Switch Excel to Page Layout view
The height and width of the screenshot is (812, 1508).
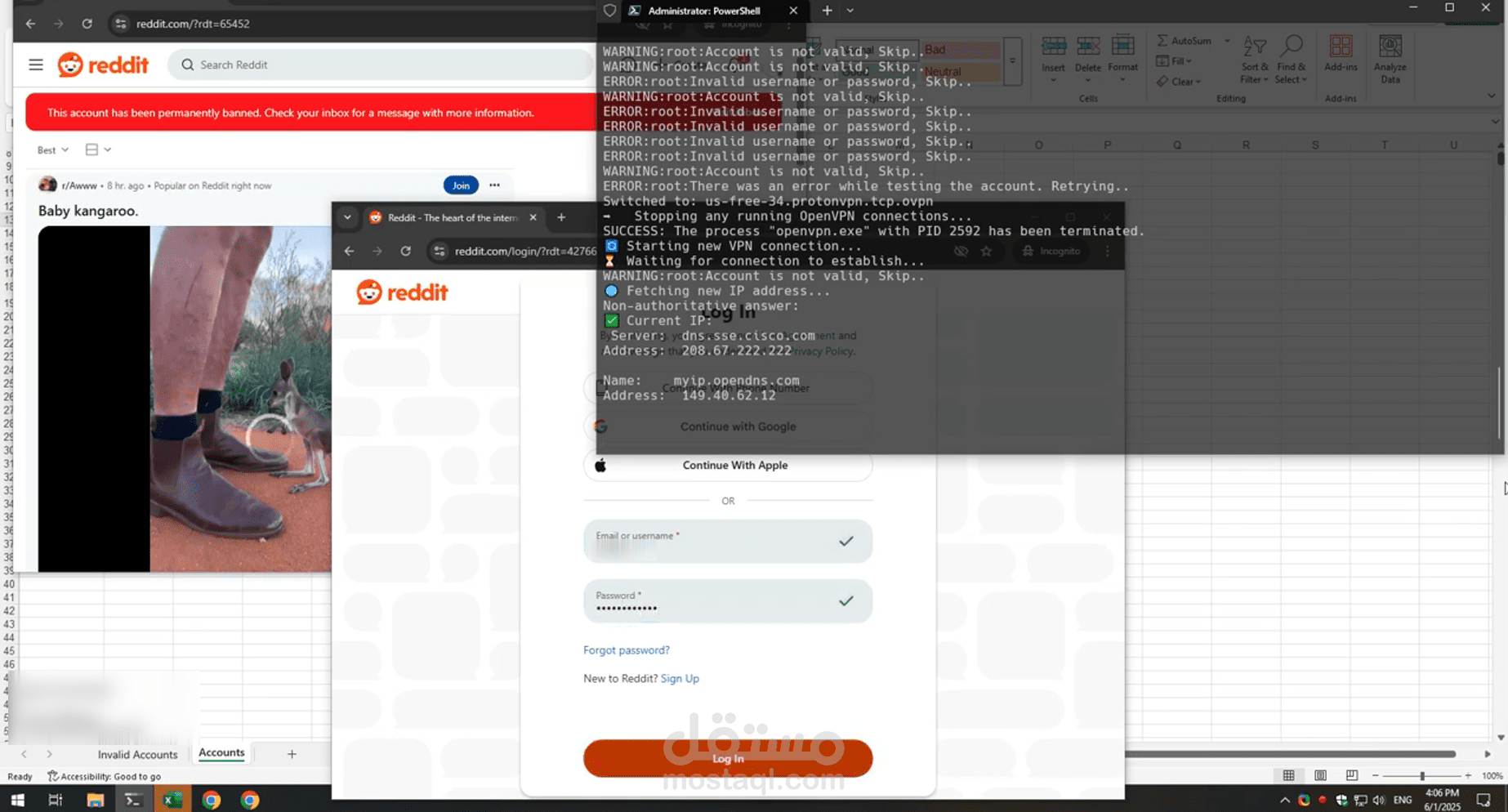[x=1320, y=775]
